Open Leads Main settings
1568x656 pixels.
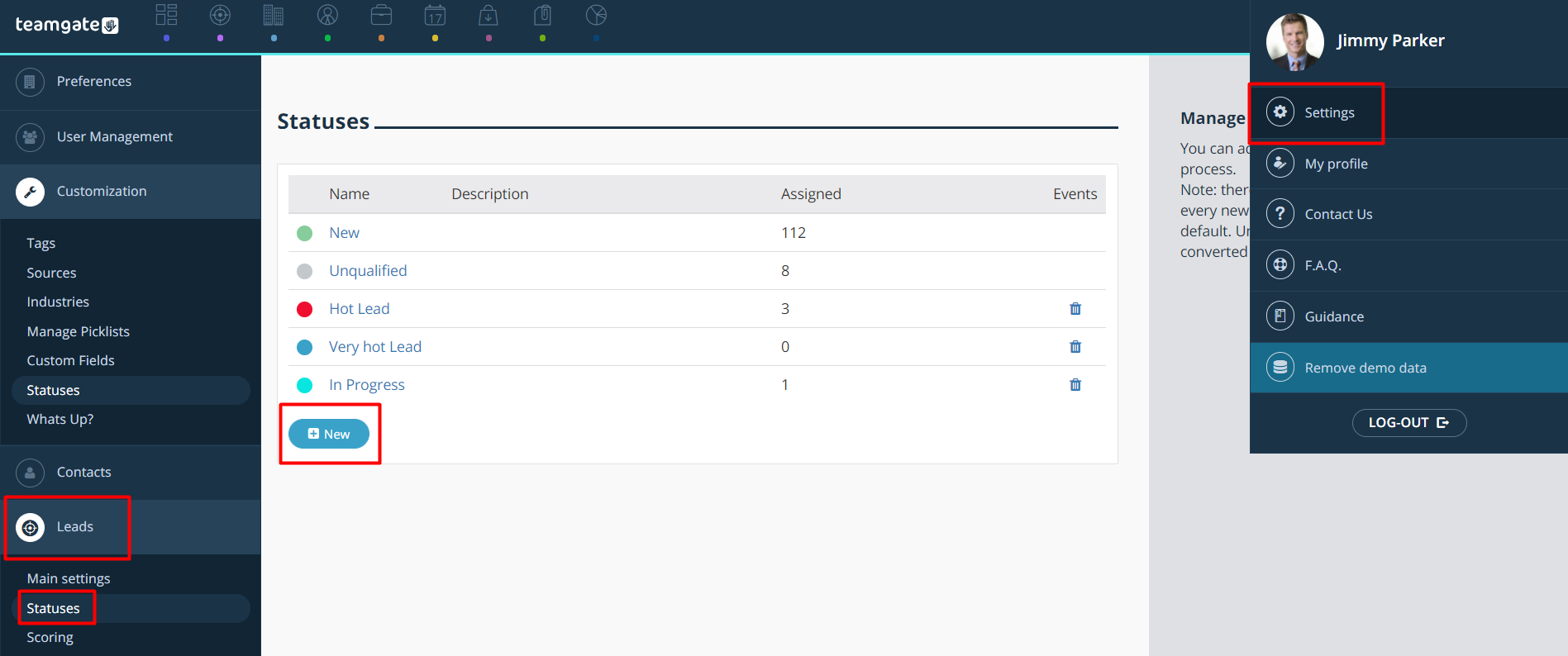(68, 578)
